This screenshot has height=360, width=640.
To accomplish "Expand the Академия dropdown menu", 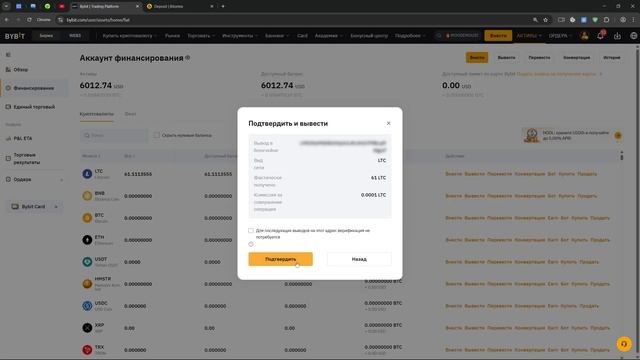I will (x=328, y=36).
